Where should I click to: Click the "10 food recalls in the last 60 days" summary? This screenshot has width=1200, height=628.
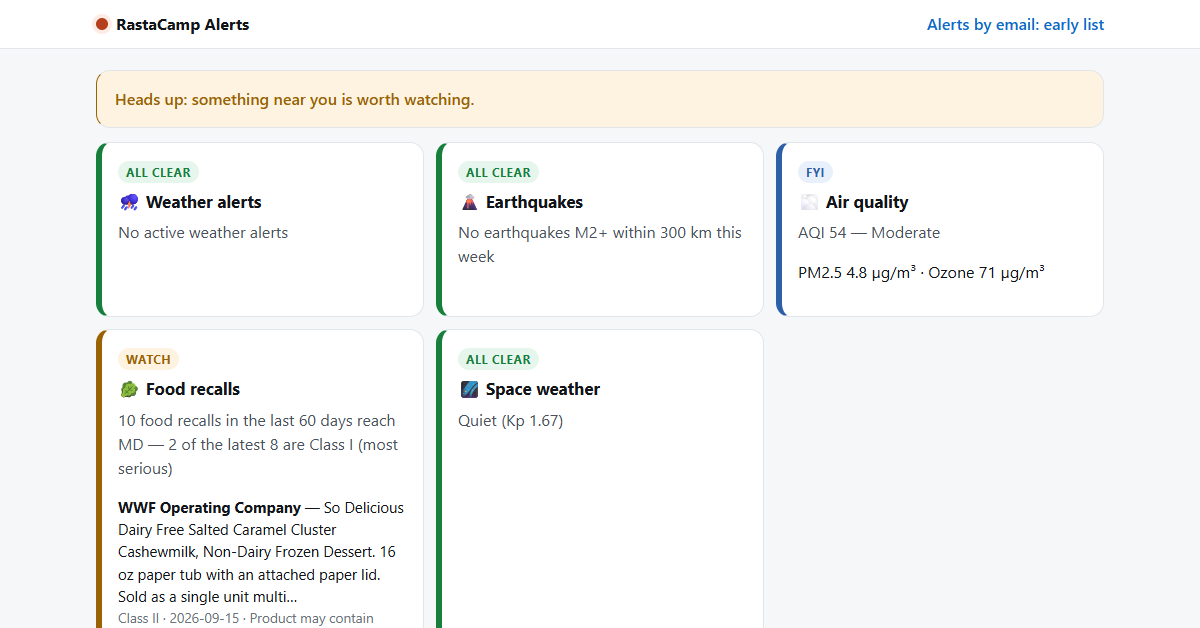[258, 445]
